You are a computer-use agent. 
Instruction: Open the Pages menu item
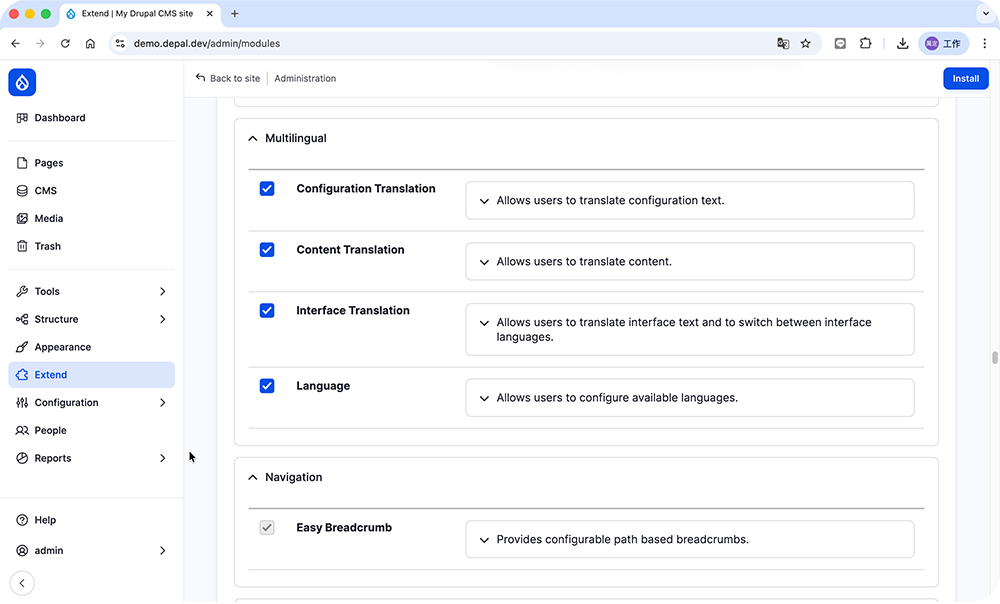48,163
